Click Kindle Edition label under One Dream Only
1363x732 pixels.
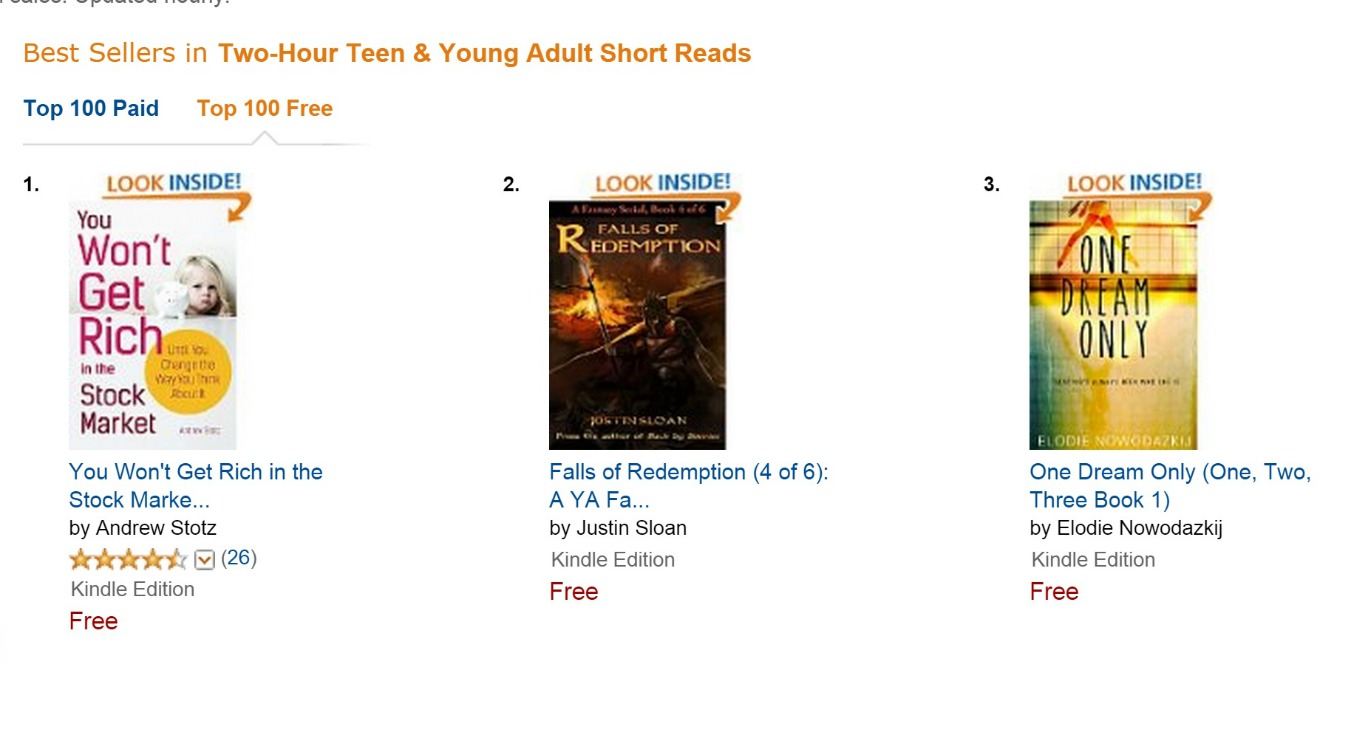click(x=1093, y=560)
